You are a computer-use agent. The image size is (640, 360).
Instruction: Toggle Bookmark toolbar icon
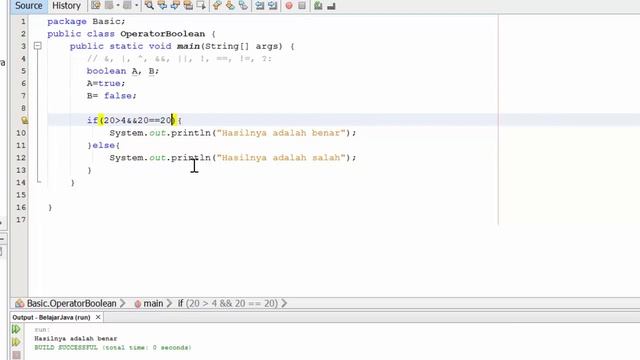tap(243, 5)
